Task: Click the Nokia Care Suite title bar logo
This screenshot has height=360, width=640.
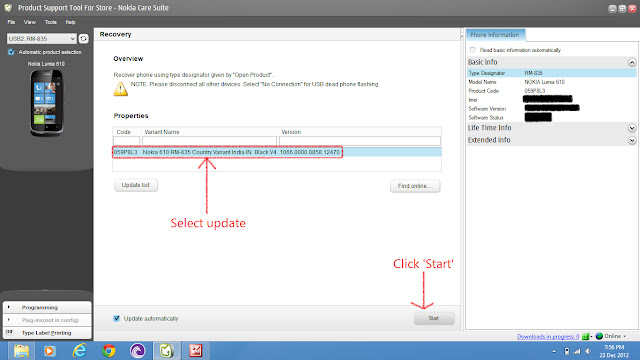Action: click(x=8, y=7)
